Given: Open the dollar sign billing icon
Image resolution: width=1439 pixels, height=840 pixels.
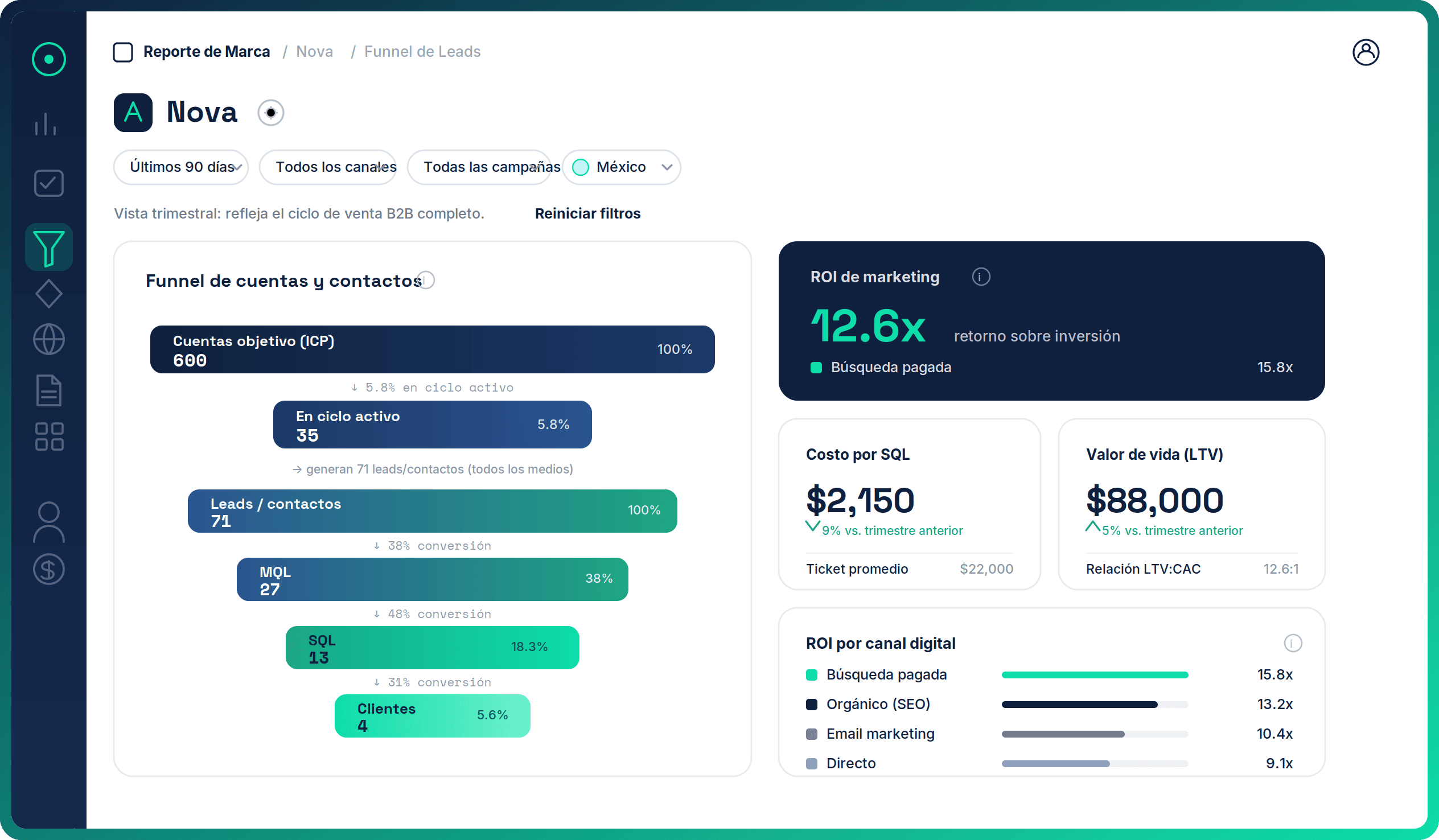Looking at the screenshot, I should click(x=48, y=569).
